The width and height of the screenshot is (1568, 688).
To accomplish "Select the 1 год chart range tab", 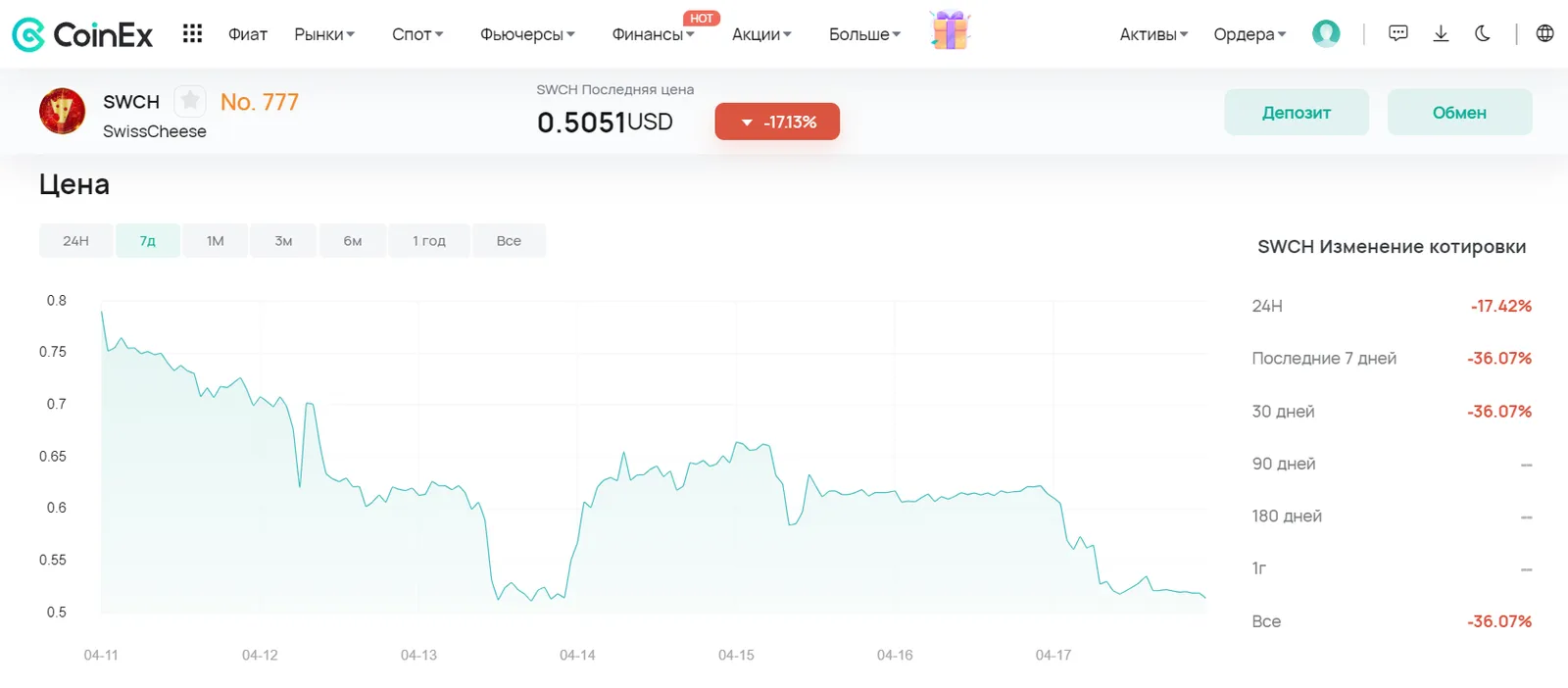I will click(429, 241).
